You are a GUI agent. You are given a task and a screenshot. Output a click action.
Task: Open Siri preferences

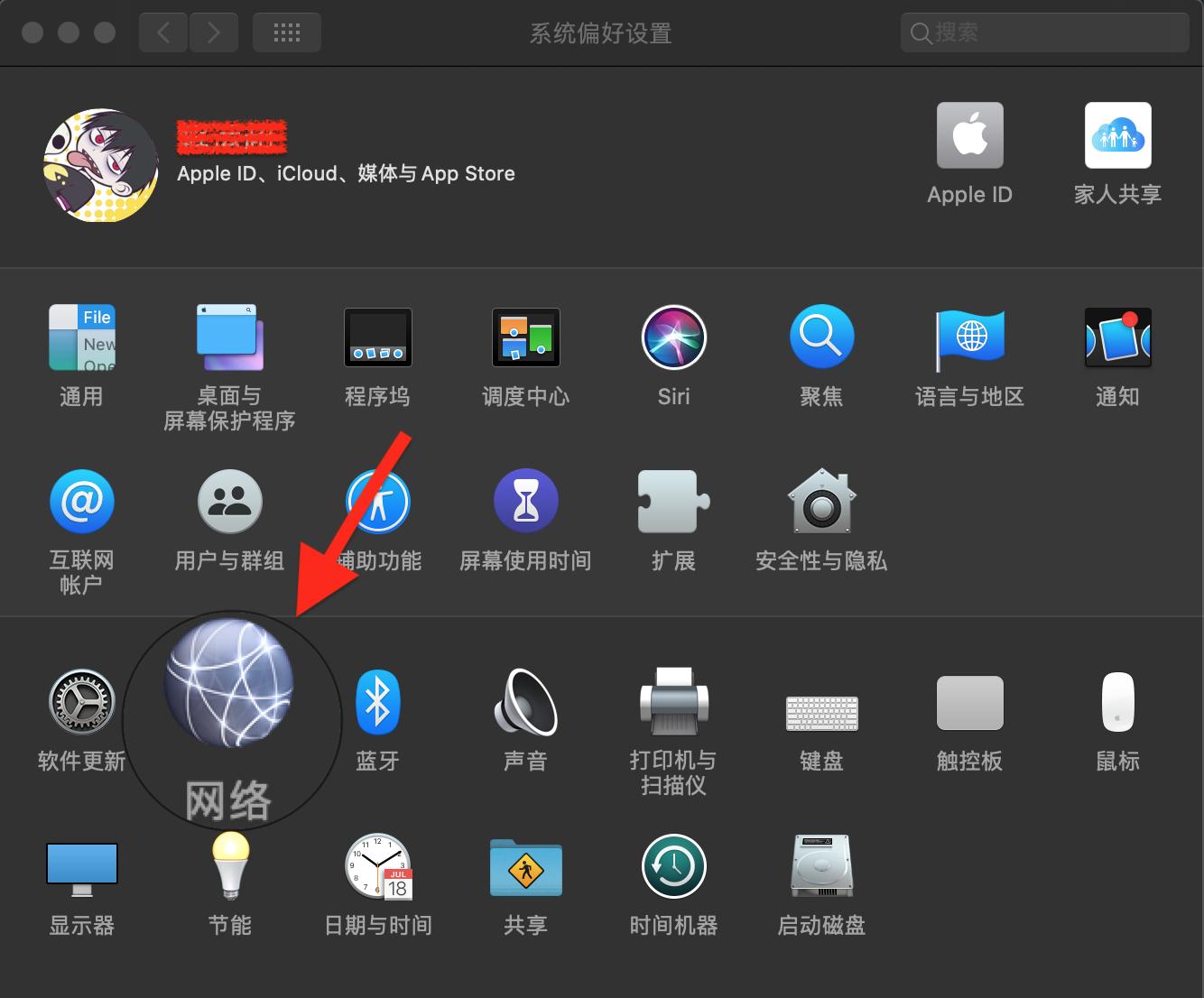(673, 337)
